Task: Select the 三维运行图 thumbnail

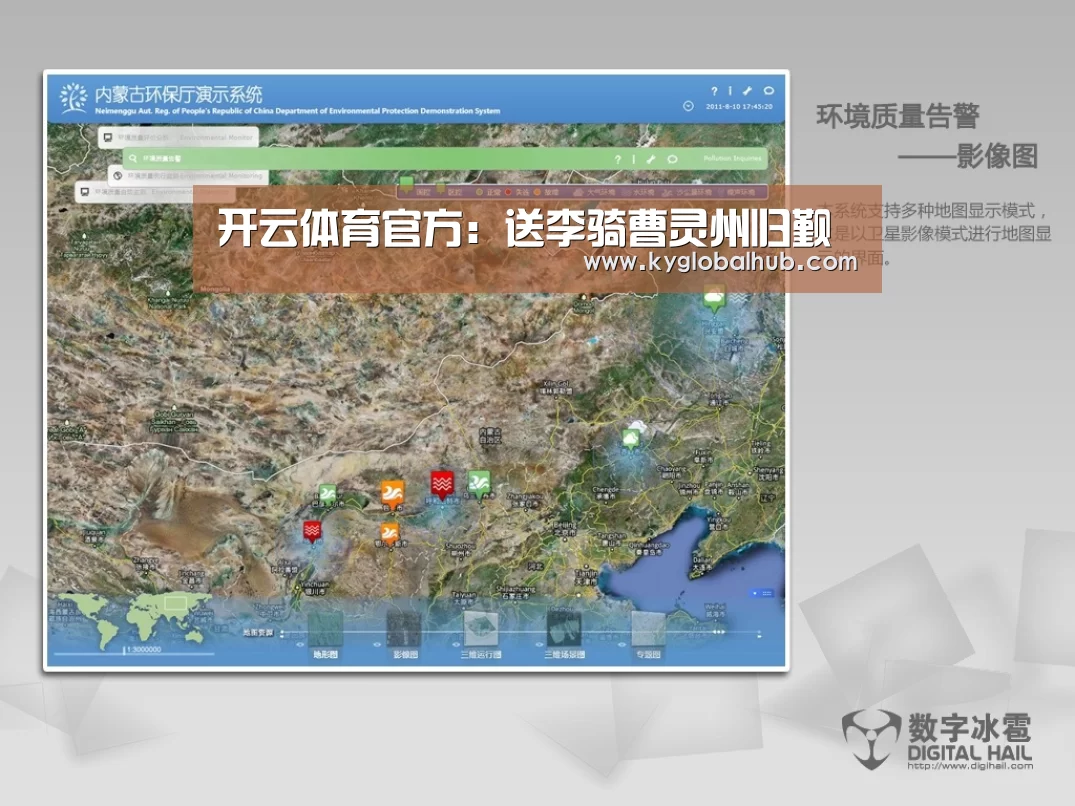Action: click(x=481, y=628)
